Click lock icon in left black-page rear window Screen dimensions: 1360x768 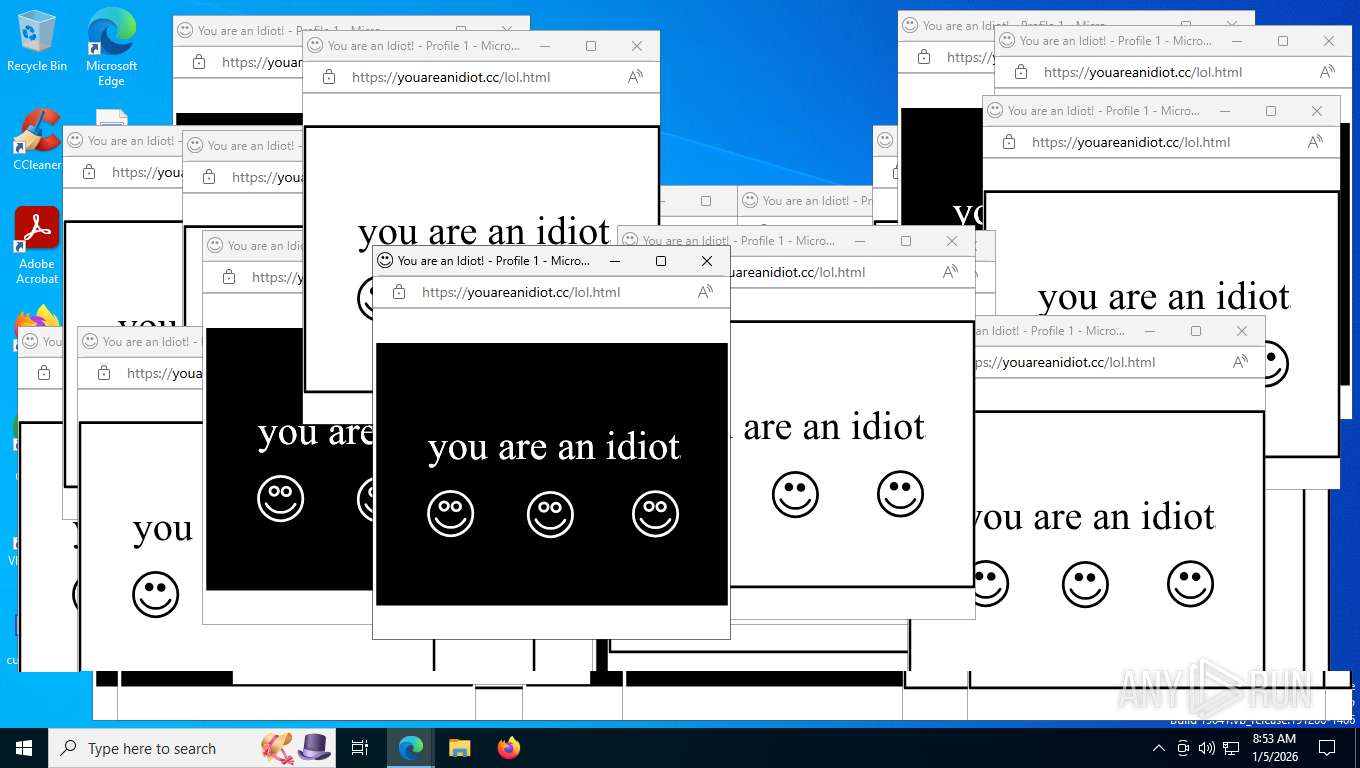tap(229, 277)
